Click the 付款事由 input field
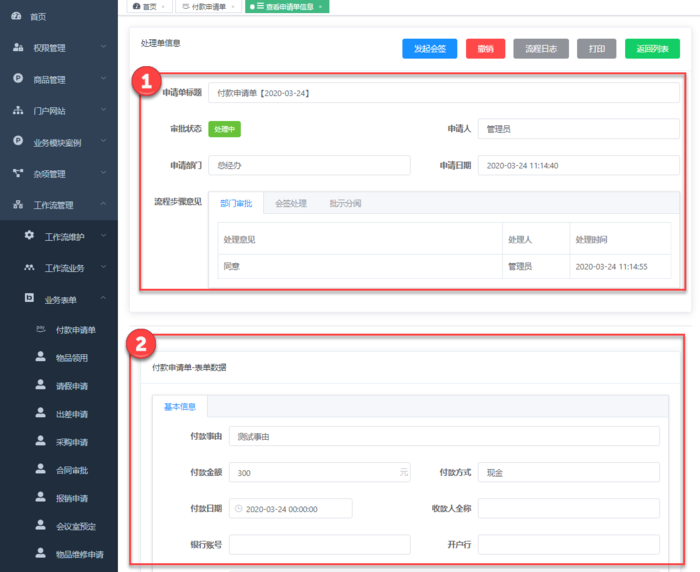 [x=444, y=436]
